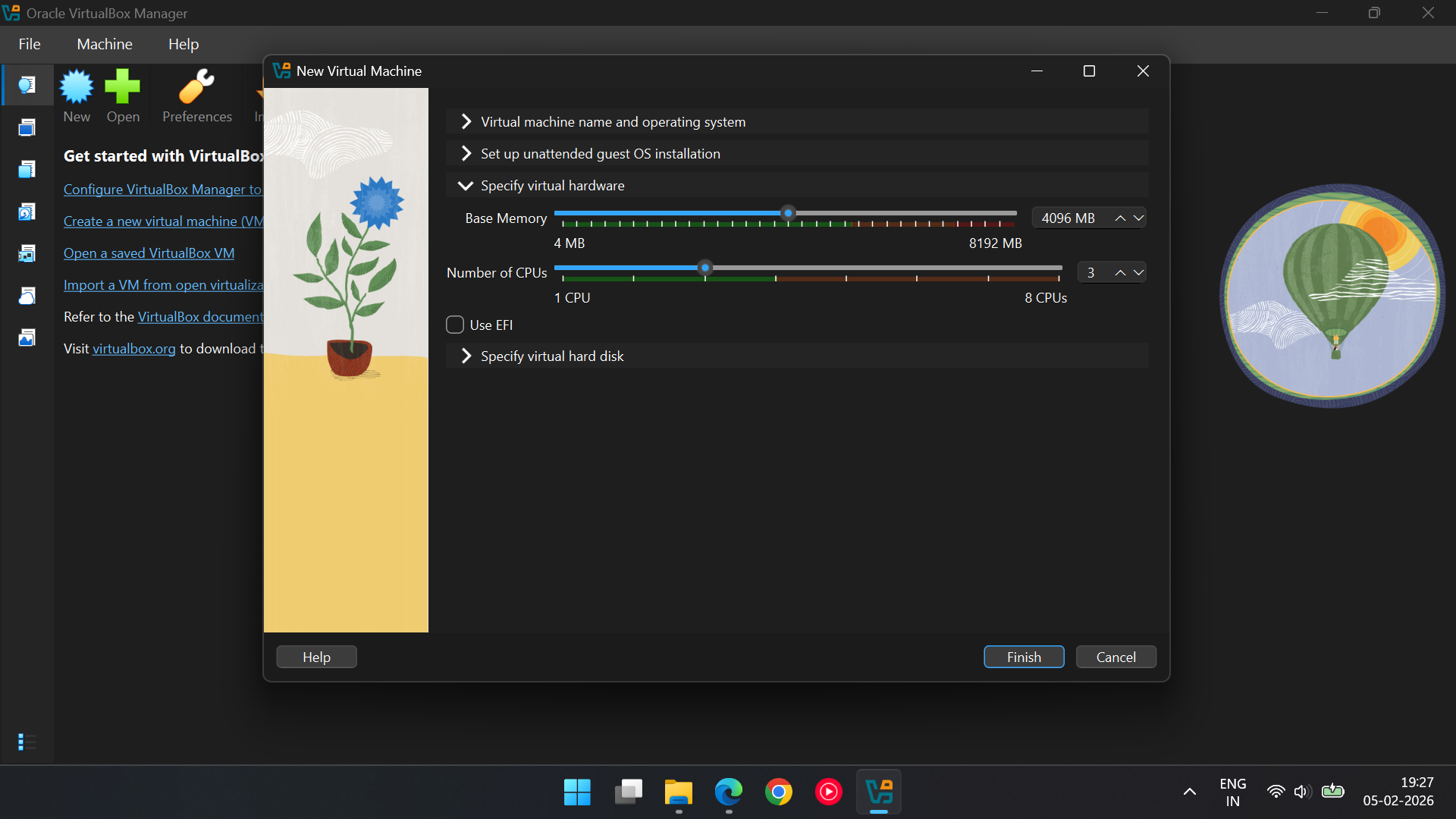Enable the Use EFI checkbox
This screenshot has height=819, width=1456.
click(x=455, y=325)
